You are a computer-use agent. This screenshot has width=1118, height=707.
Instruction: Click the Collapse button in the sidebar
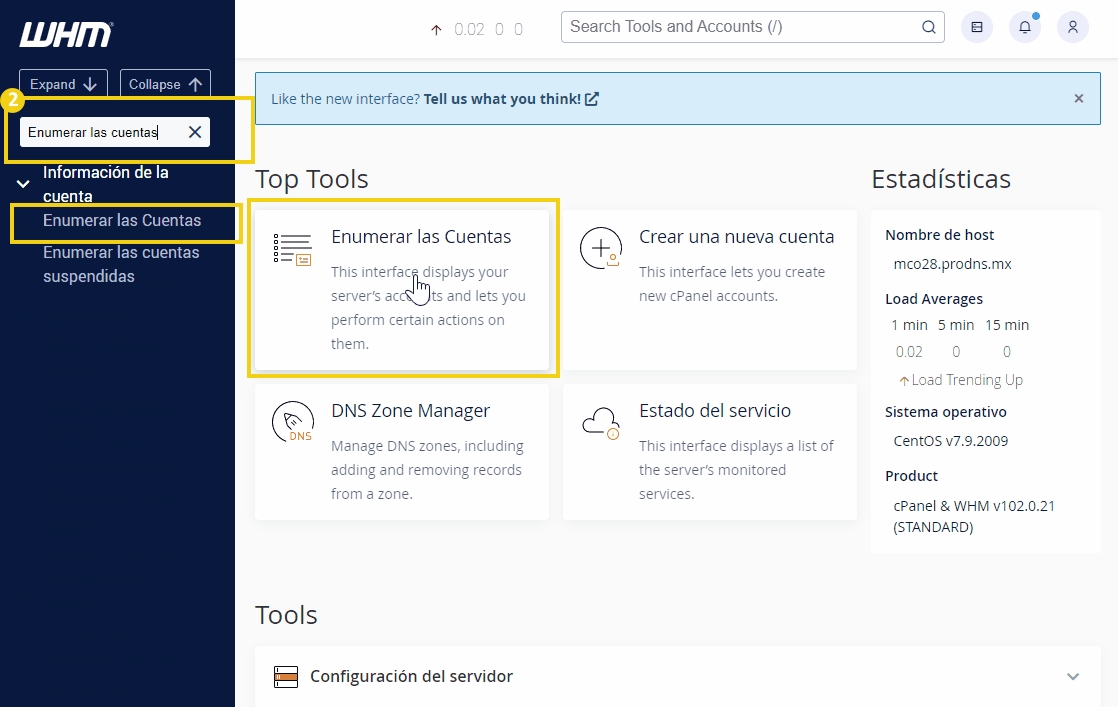coord(164,84)
